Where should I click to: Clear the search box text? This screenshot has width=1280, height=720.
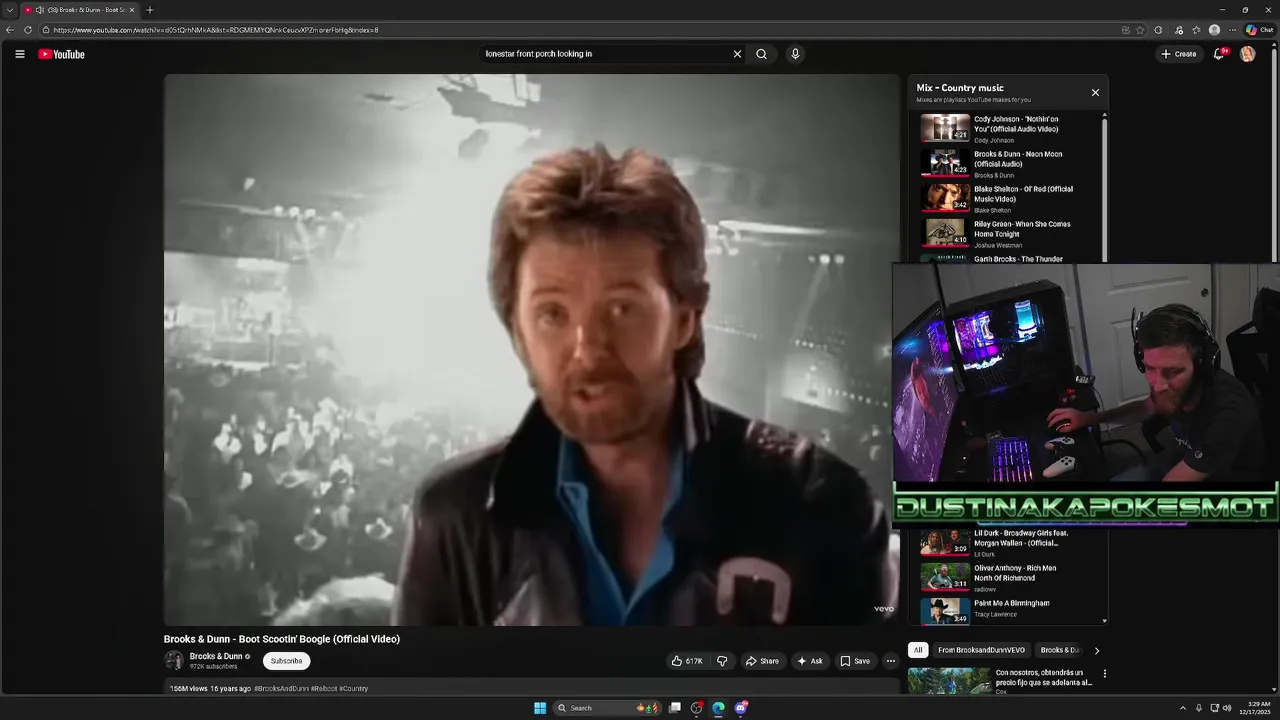click(x=737, y=54)
